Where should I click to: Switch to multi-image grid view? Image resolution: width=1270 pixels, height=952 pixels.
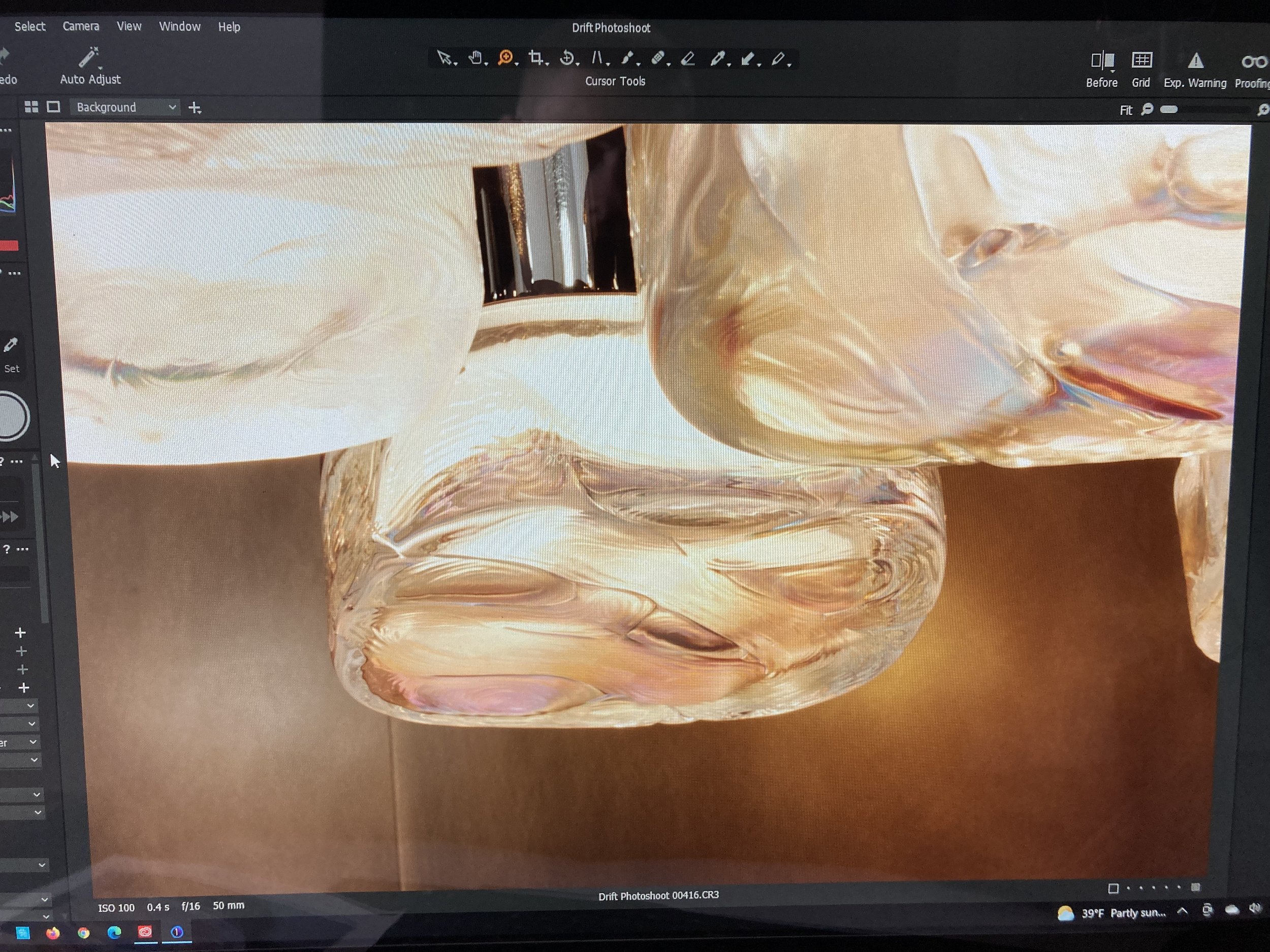click(31, 107)
